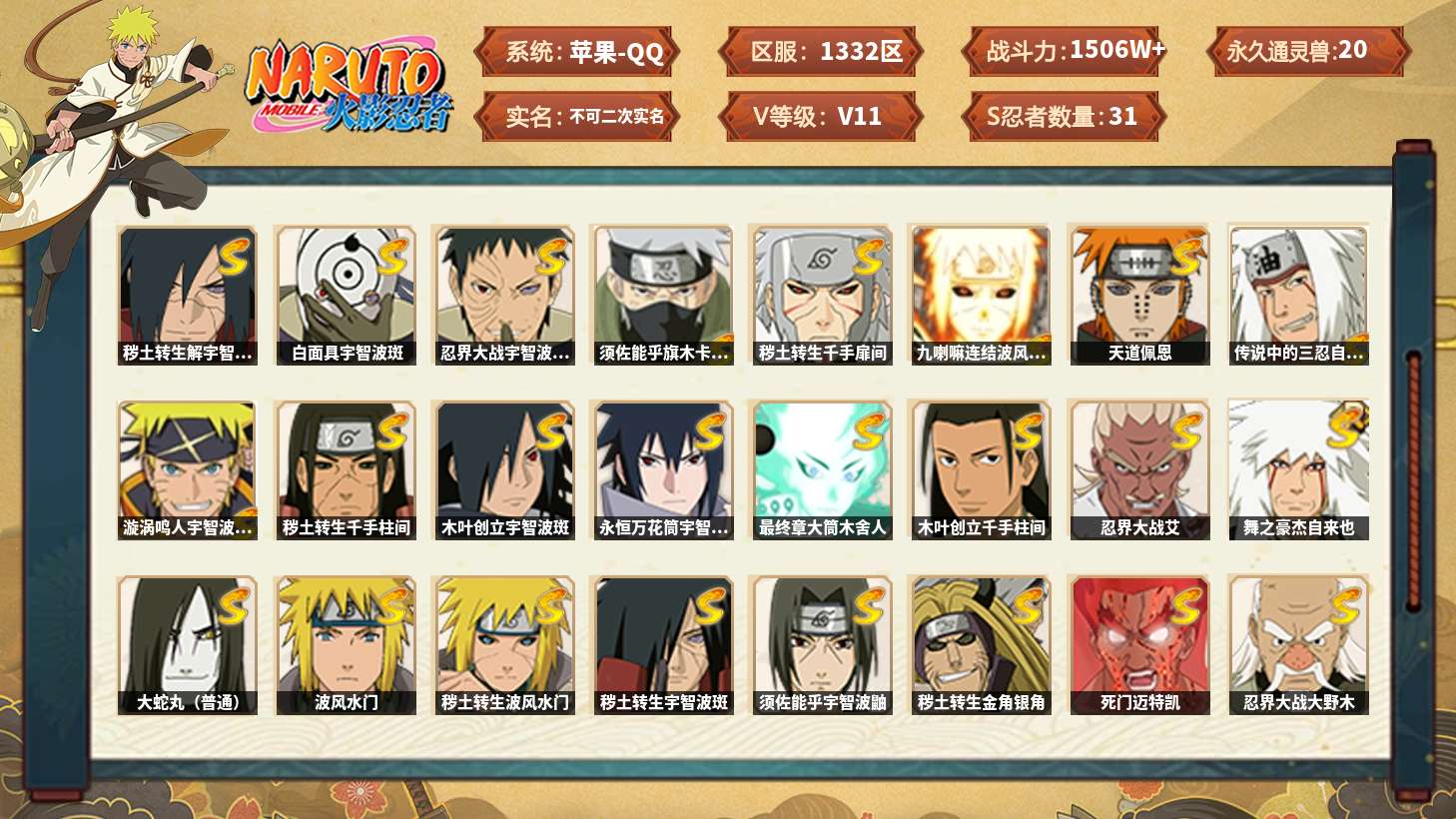Click the 忍界大战大野木 character portrait
This screenshot has height=819, width=1456.
coord(1298,645)
